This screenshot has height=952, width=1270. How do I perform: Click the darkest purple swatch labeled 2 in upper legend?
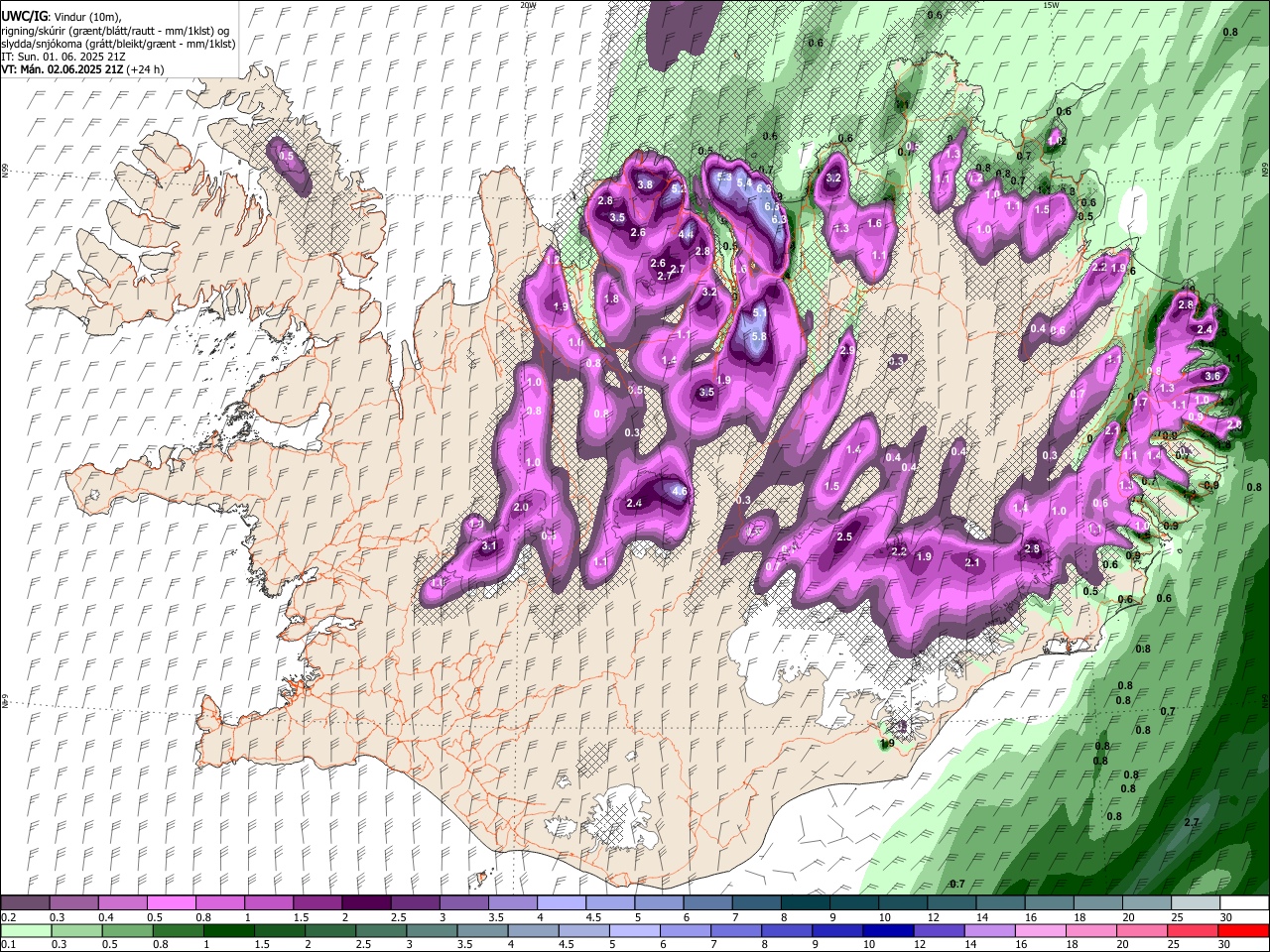(x=365, y=903)
